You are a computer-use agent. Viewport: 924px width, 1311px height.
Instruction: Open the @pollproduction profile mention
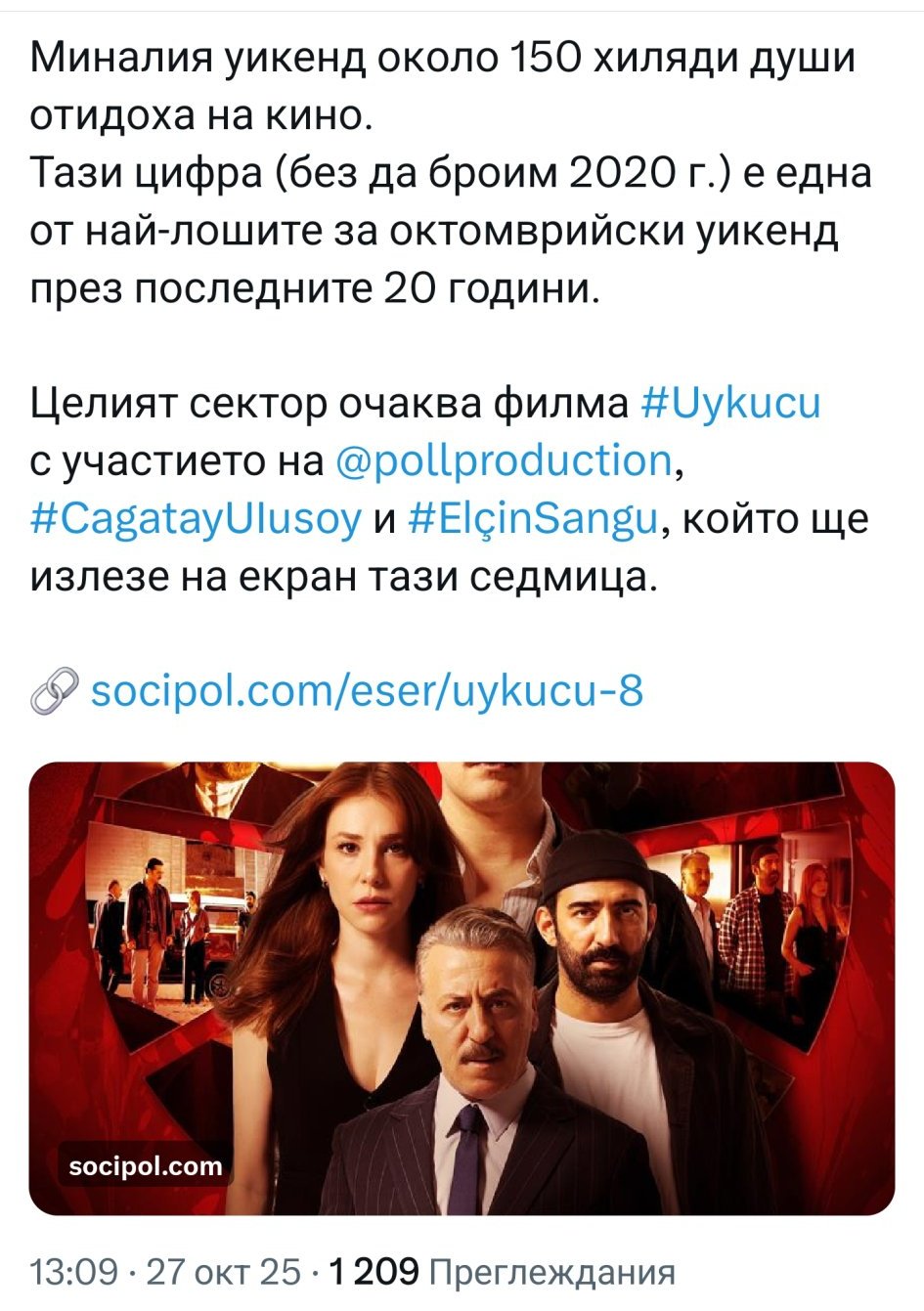pyautogui.click(x=503, y=460)
